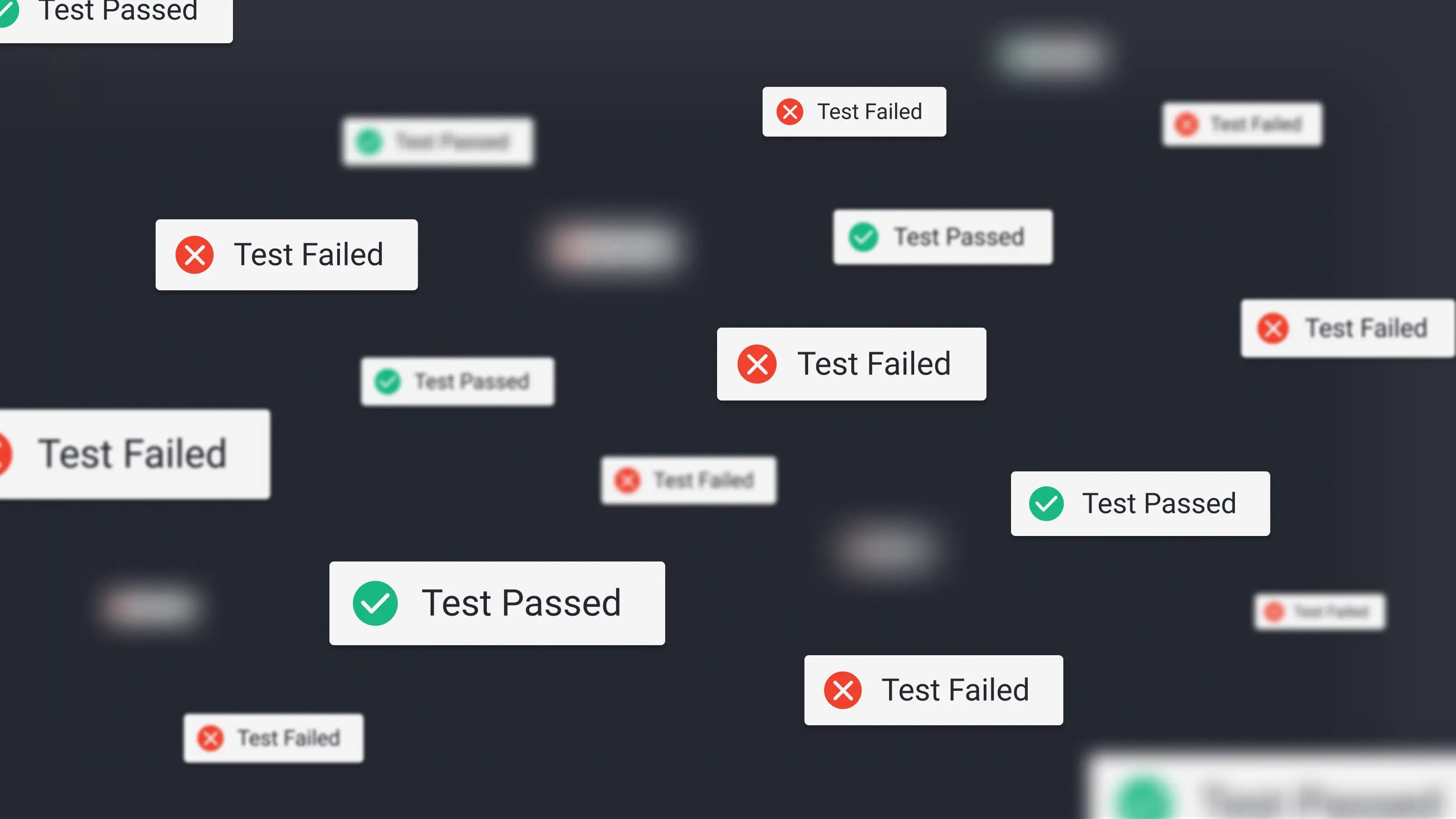The height and width of the screenshot is (819, 1456).
Task: Click the red X icon on center Test Failed
Action: click(757, 363)
